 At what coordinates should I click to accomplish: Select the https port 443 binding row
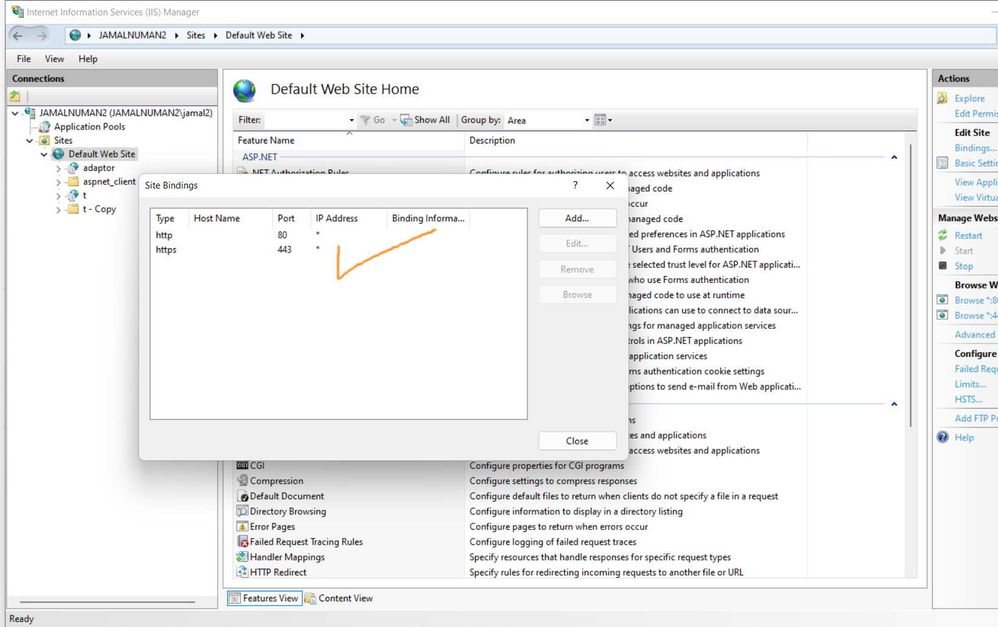click(339, 250)
